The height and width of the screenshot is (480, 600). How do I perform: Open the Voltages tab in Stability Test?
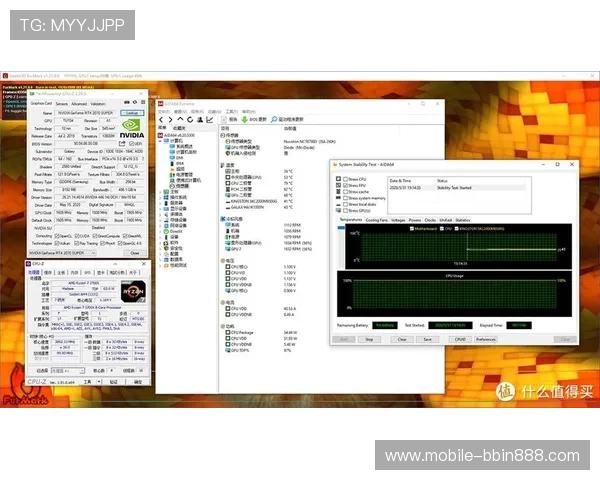[398, 220]
